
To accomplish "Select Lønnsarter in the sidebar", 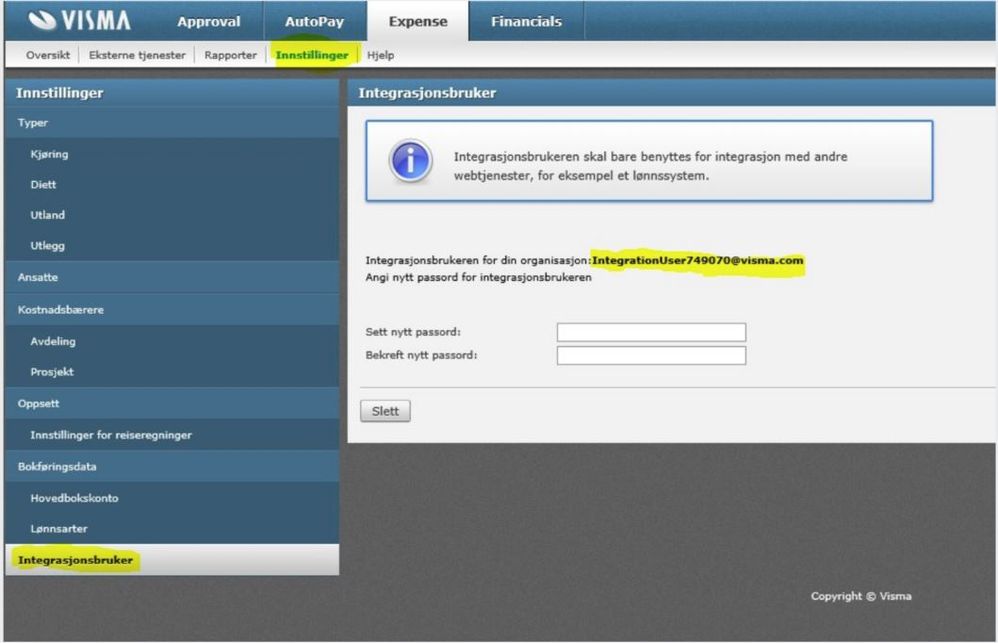I will 172,529.
